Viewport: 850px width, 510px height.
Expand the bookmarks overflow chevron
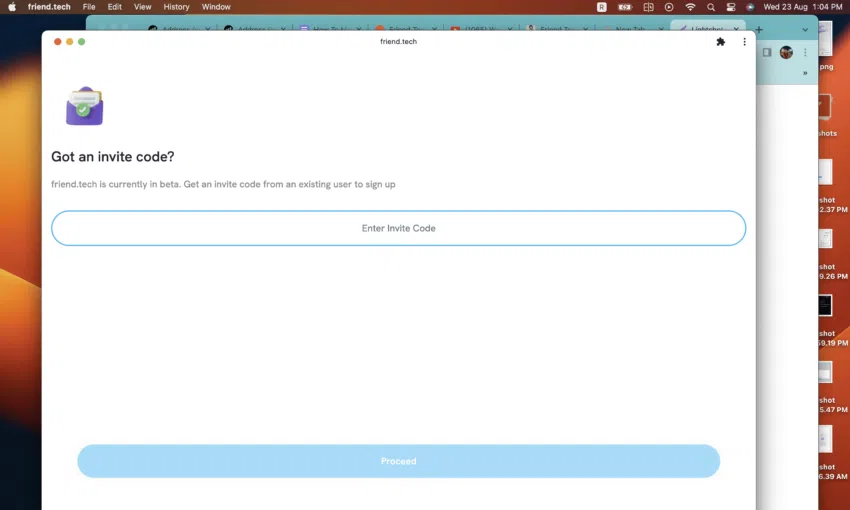(x=805, y=73)
